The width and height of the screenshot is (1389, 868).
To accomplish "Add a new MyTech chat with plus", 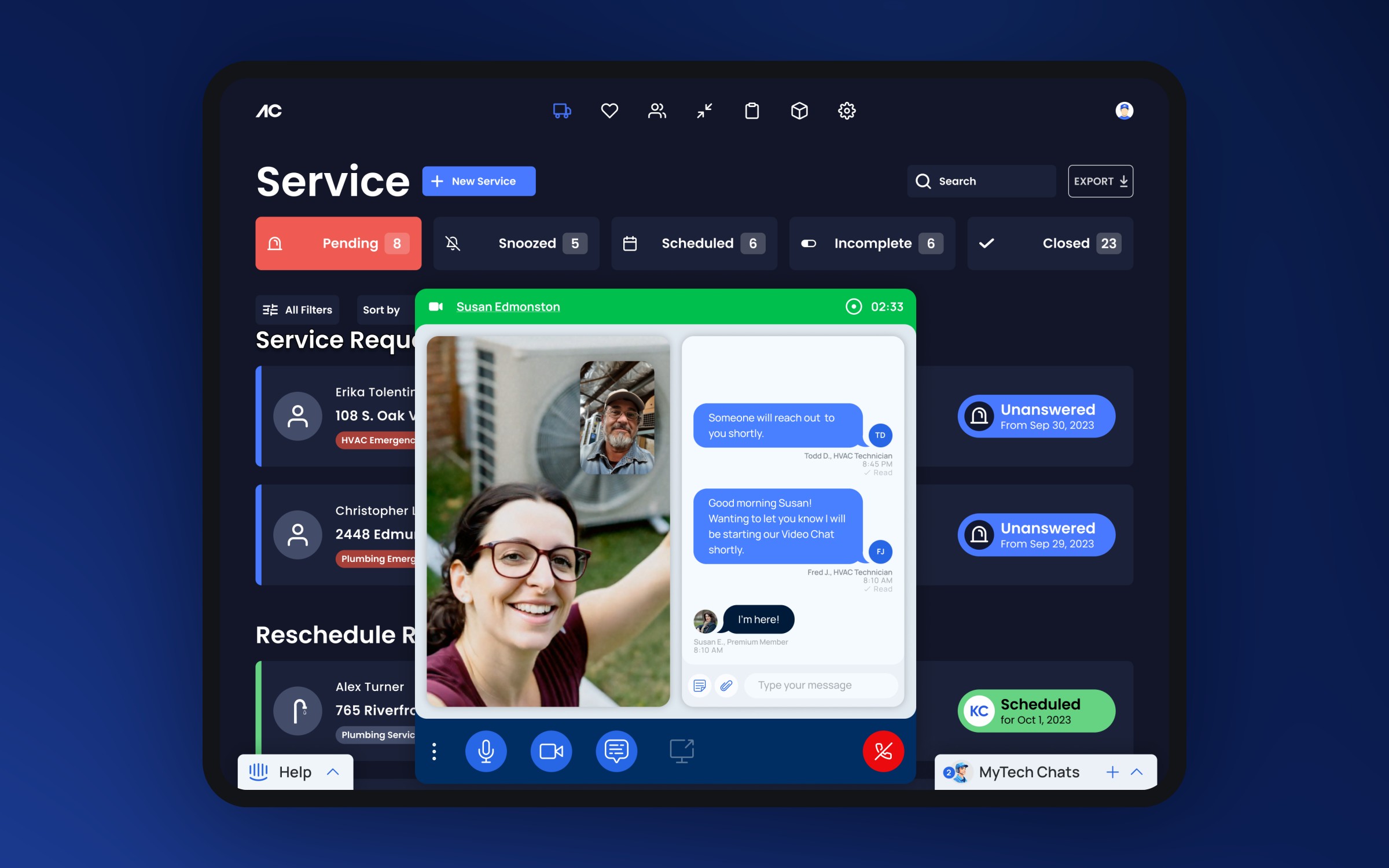I will click(1112, 772).
